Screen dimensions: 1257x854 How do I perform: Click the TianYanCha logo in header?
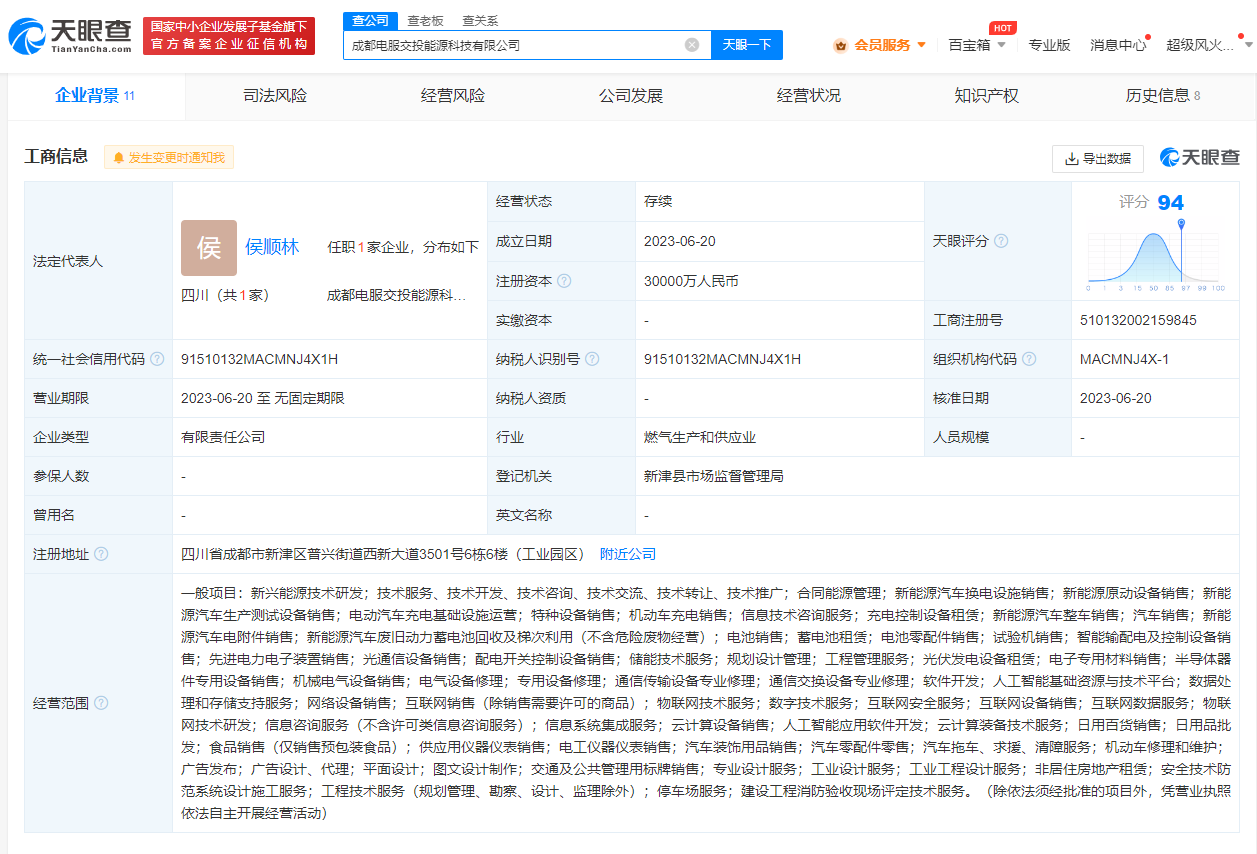[70, 36]
